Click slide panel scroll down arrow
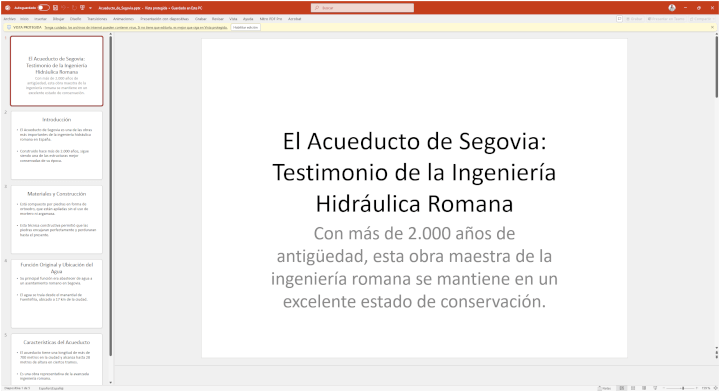The width and height of the screenshot is (720, 392). pyautogui.click(x=110, y=382)
